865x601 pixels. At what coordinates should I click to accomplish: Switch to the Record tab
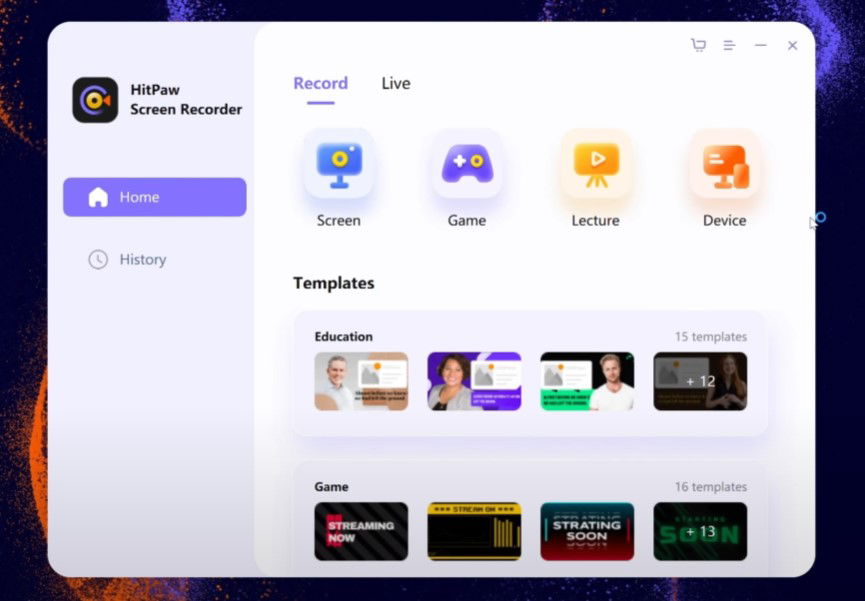[x=321, y=83]
